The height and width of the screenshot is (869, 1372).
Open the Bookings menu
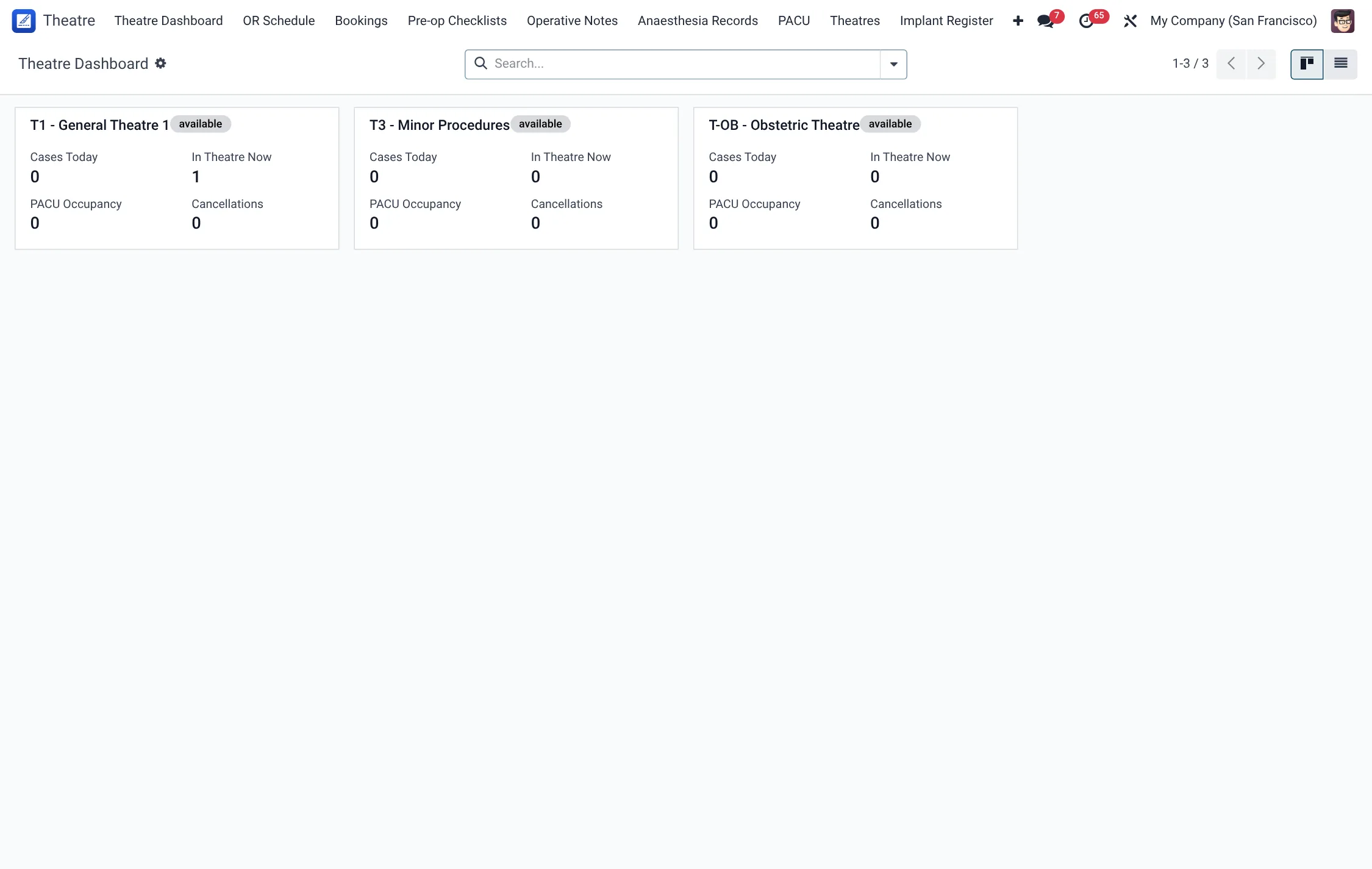pos(361,21)
